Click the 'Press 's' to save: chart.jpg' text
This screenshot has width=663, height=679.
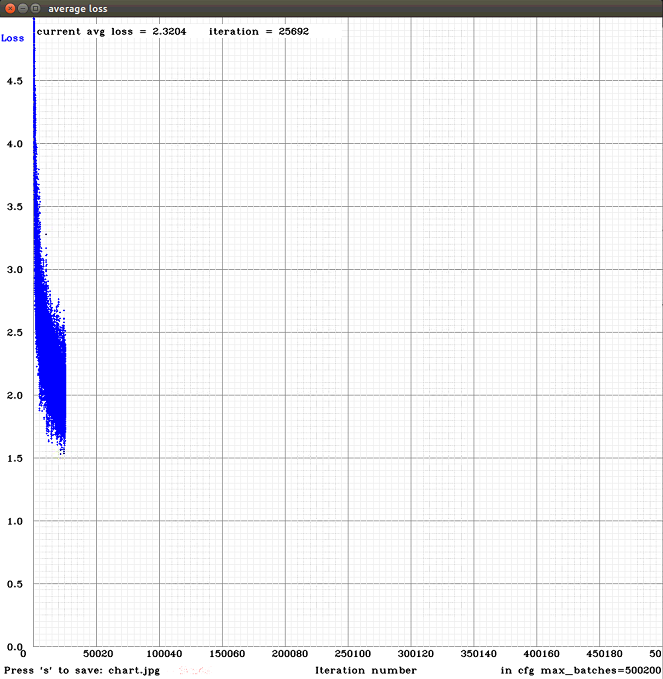click(x=82, y=670)
